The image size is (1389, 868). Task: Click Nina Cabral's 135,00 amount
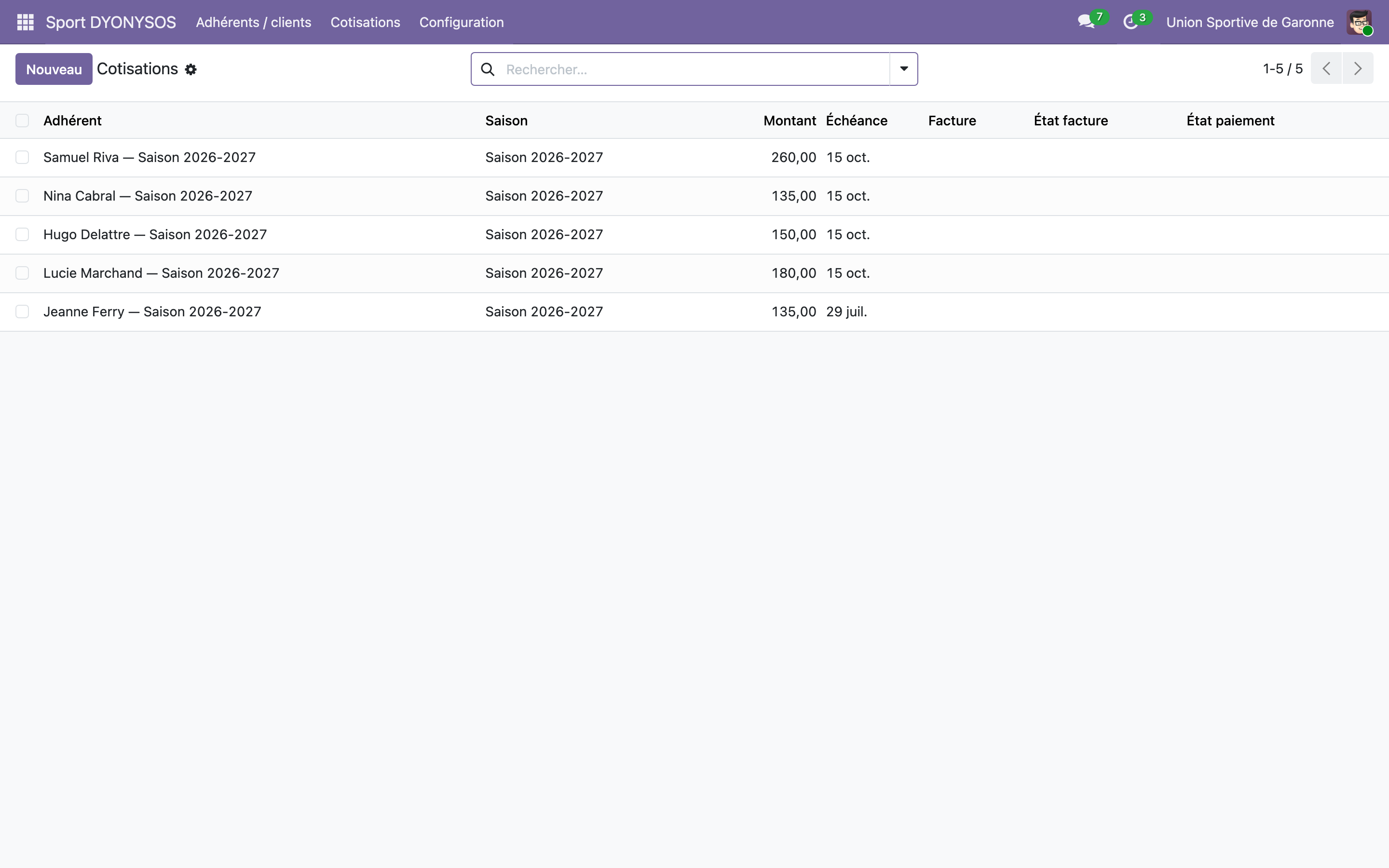(793, 196)
